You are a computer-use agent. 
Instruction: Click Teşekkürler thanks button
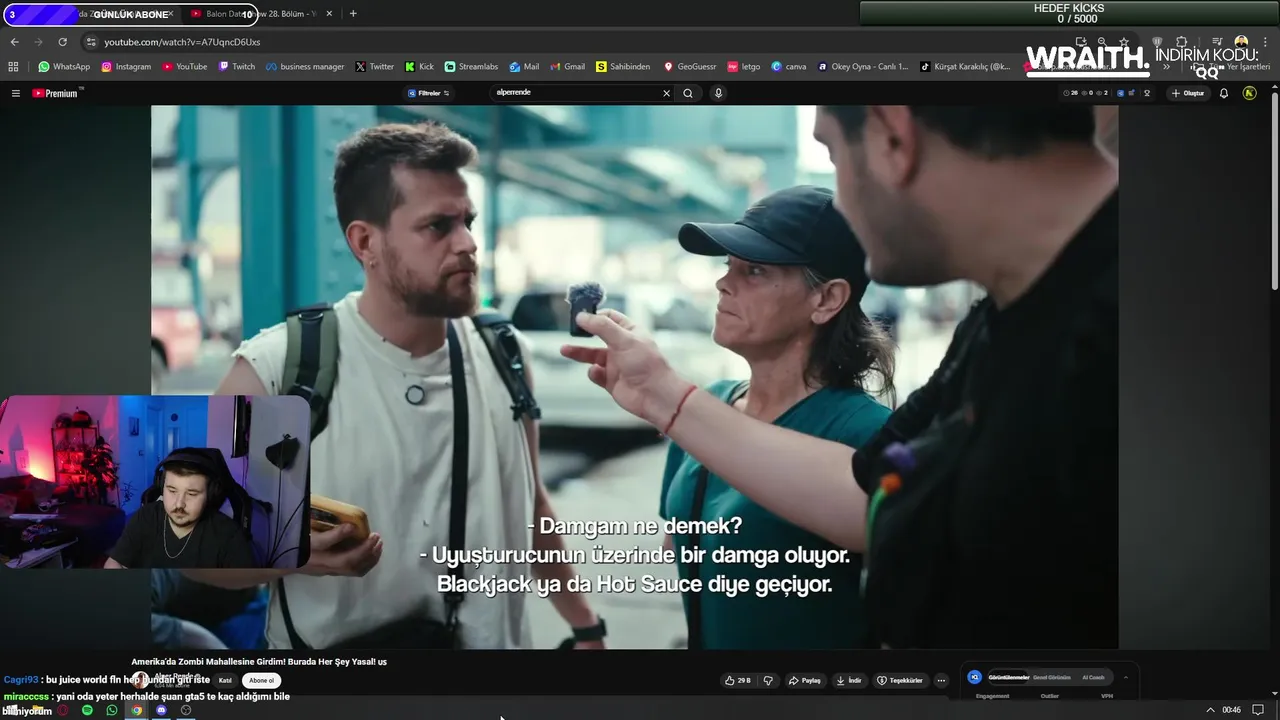coord(900,680)
